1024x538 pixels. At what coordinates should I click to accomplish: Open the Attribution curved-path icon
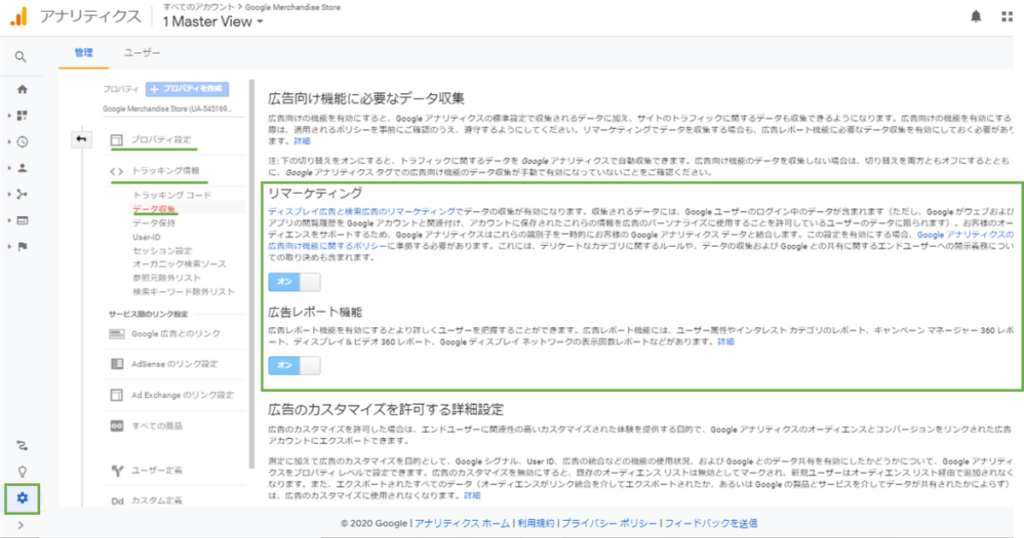tap(22, 446)
